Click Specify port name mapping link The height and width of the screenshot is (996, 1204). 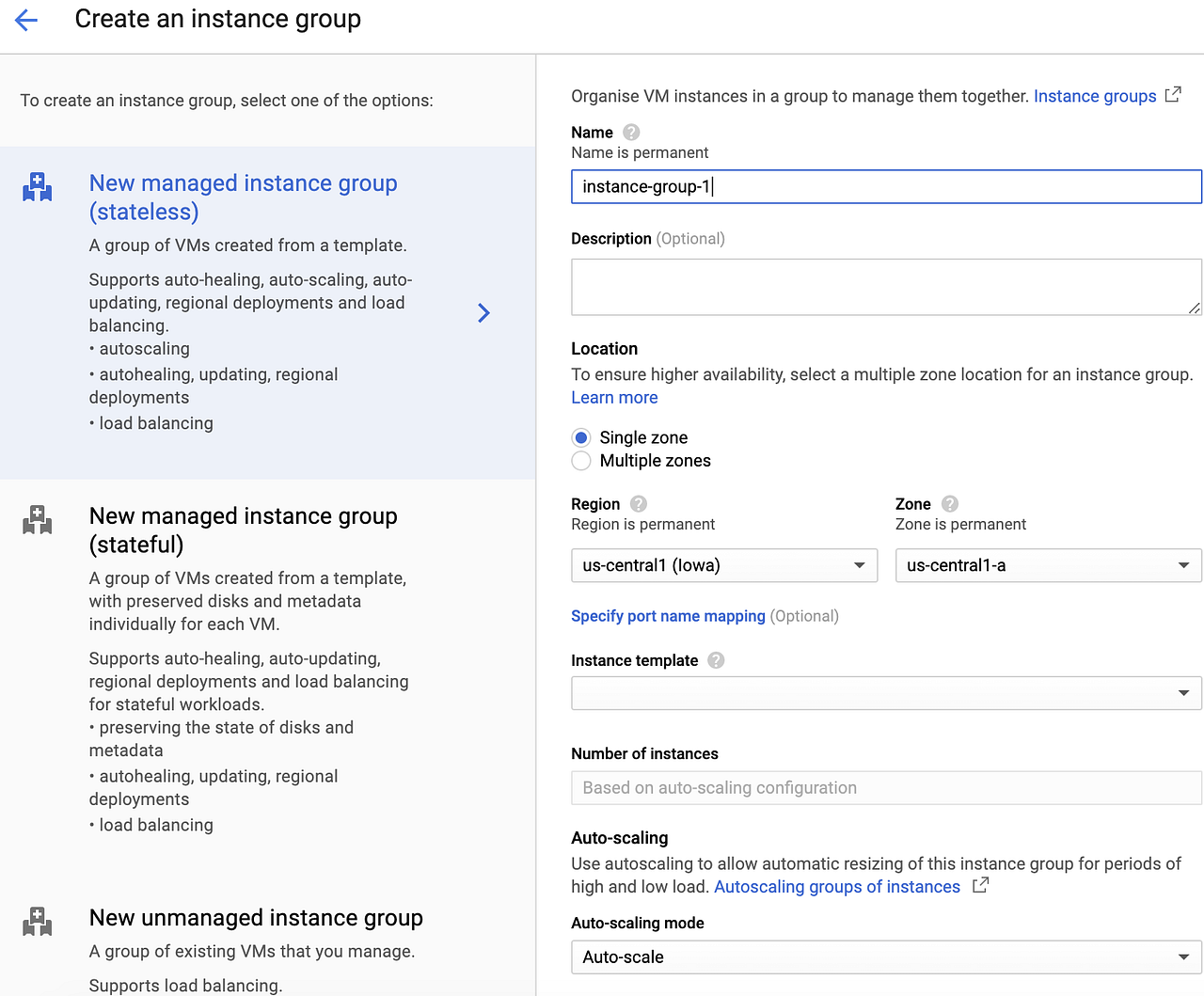coord(668,616)
